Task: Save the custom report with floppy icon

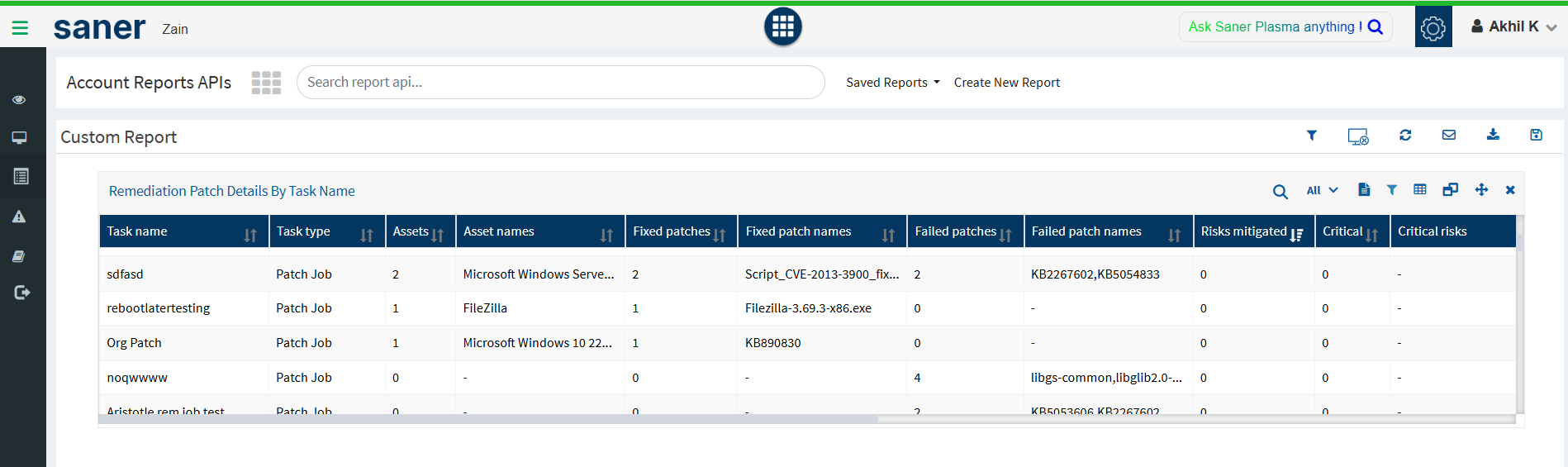Action: (1536, 136)
